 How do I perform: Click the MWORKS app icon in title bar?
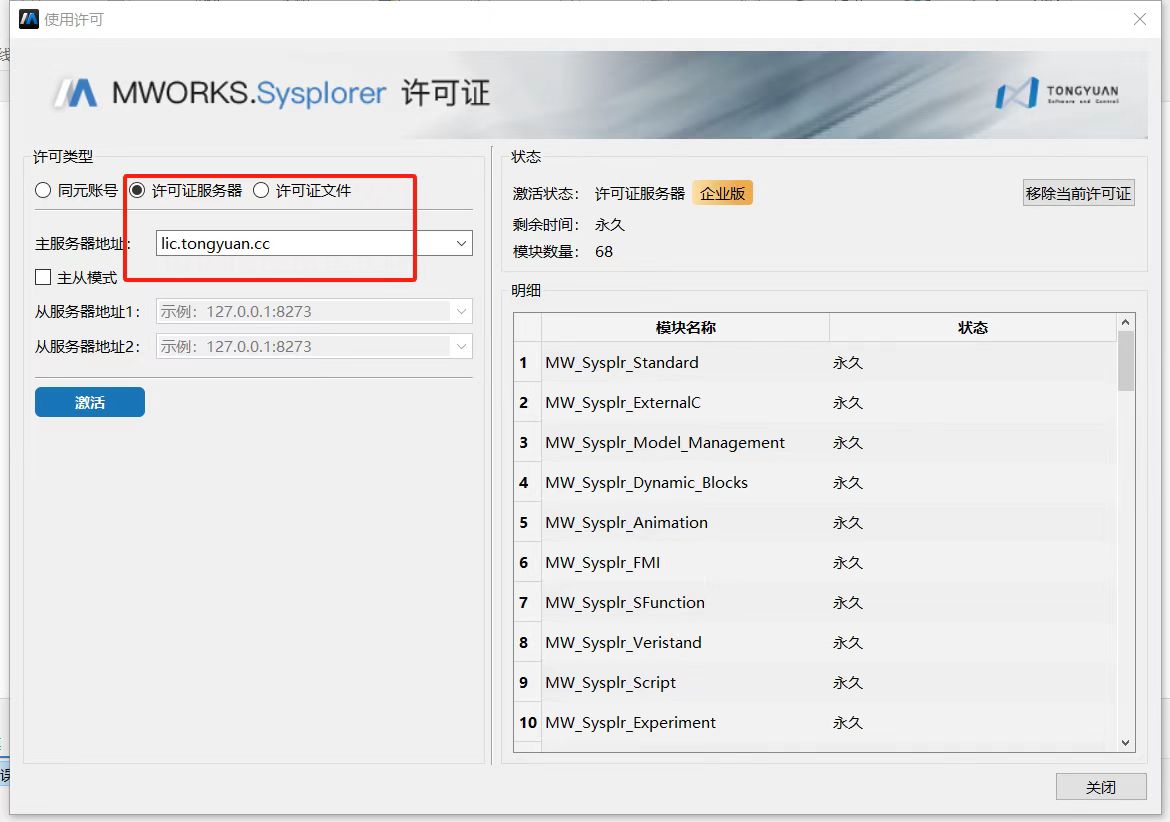(28, 19)
